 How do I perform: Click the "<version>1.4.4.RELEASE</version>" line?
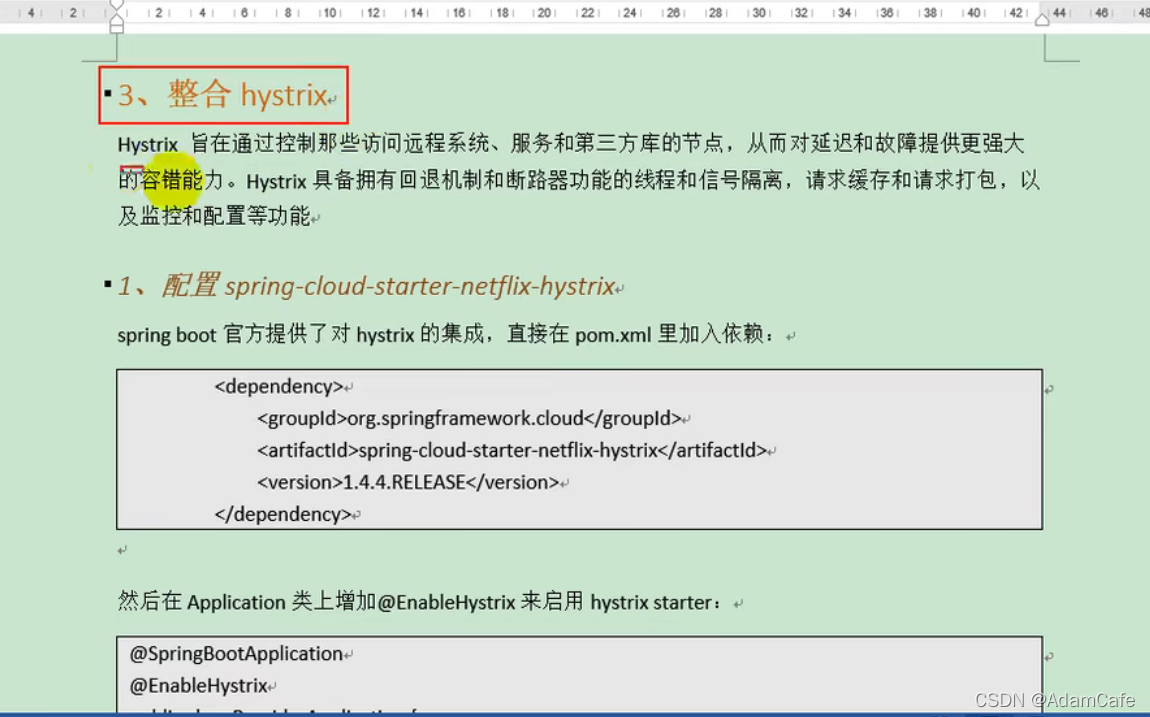pos(409,482)
